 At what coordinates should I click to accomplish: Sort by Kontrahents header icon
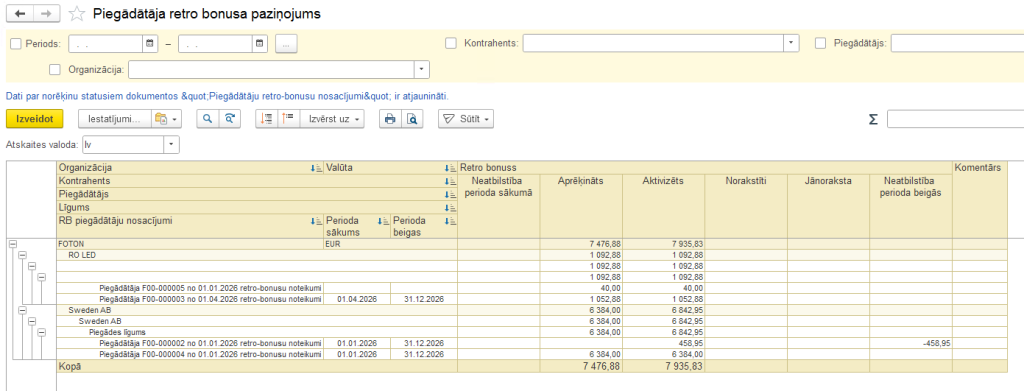pos(450,181)
